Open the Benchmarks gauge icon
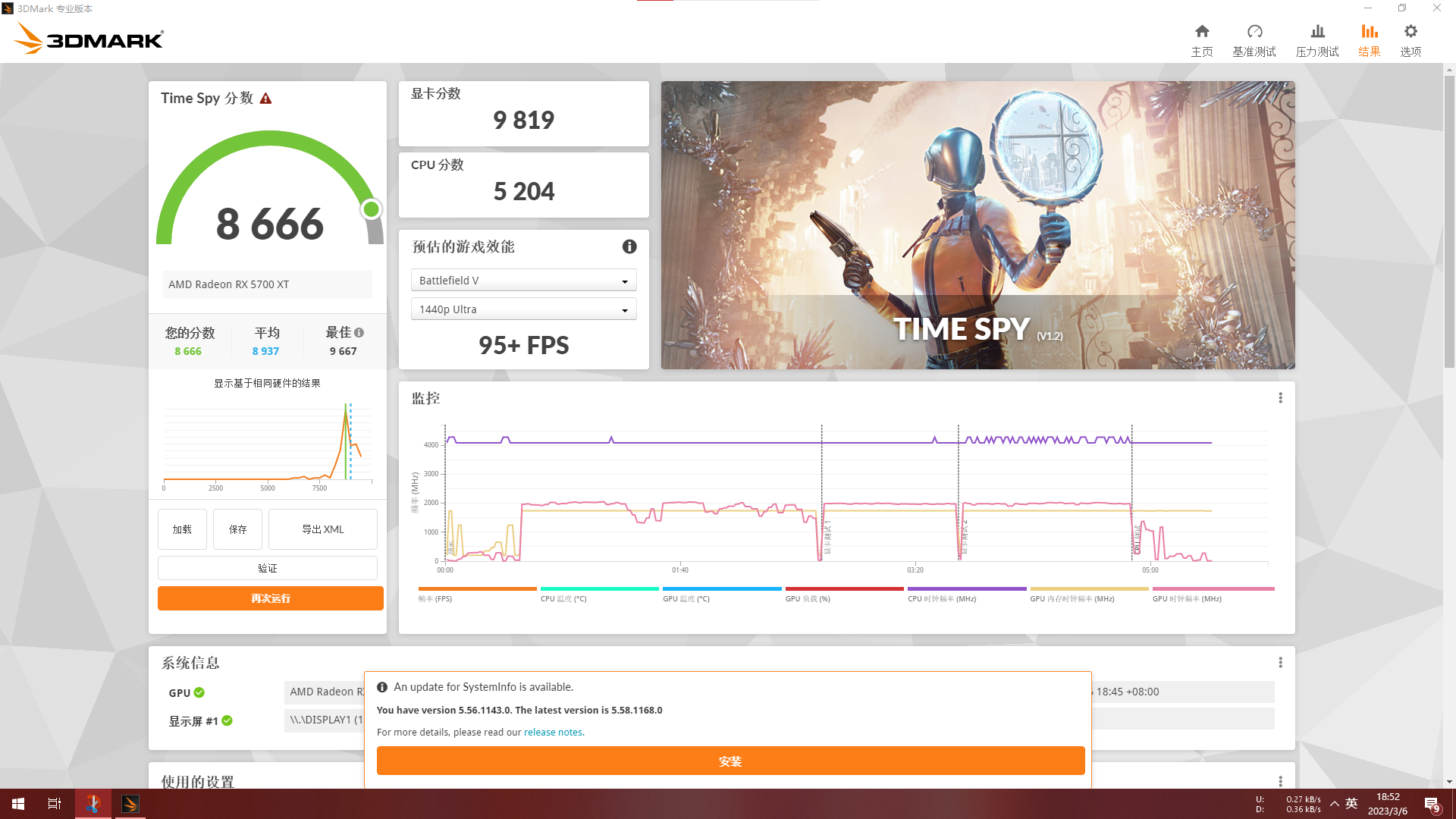The image size is (1456, 819). (x=1254, y=32)
